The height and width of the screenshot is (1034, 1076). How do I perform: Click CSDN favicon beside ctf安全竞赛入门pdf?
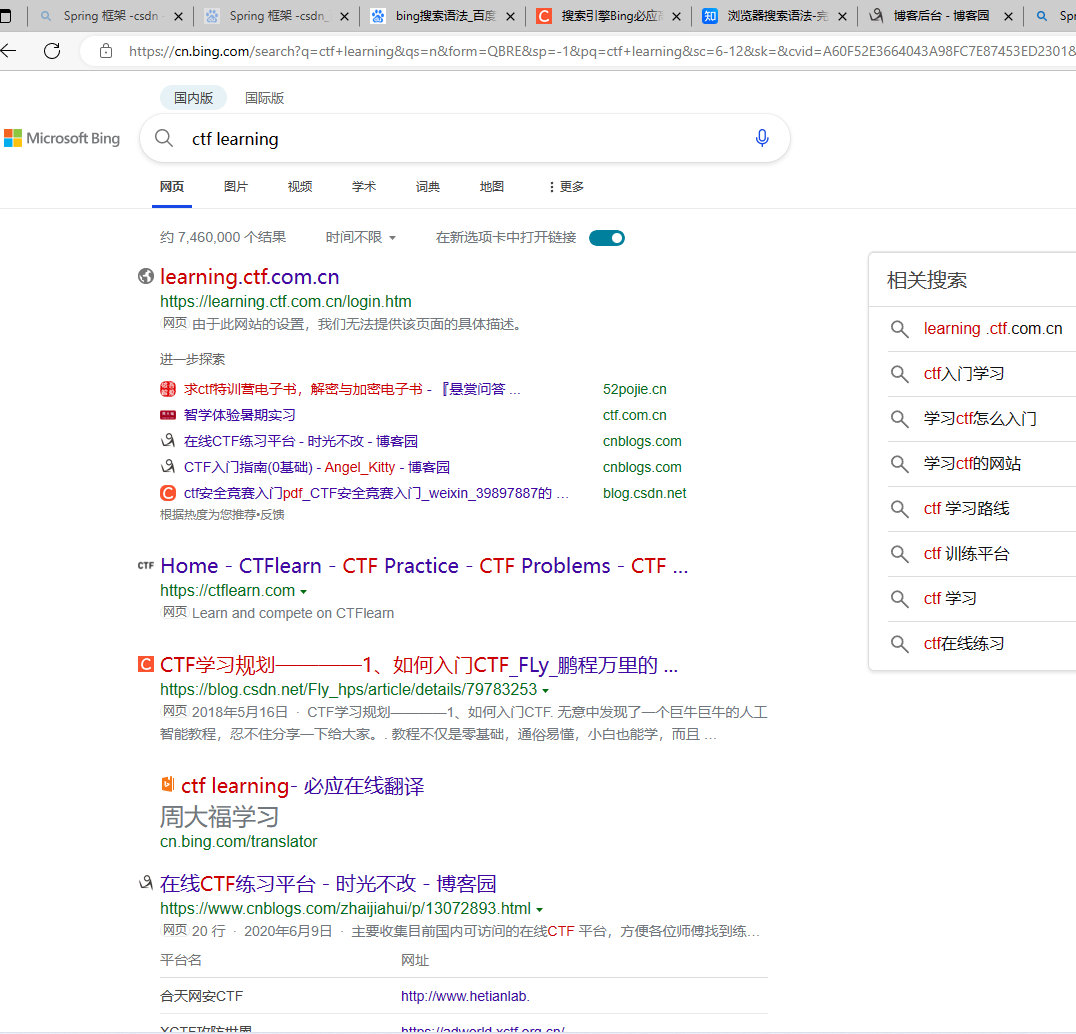point(167,493)
